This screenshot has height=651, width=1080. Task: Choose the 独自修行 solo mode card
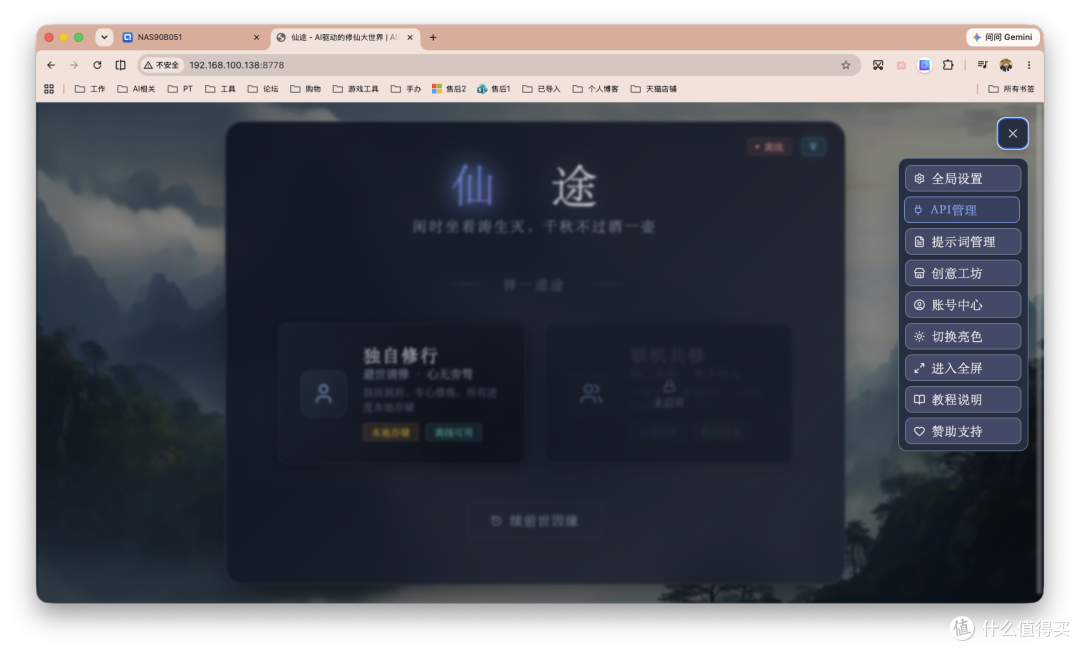(x=400, y=393)
